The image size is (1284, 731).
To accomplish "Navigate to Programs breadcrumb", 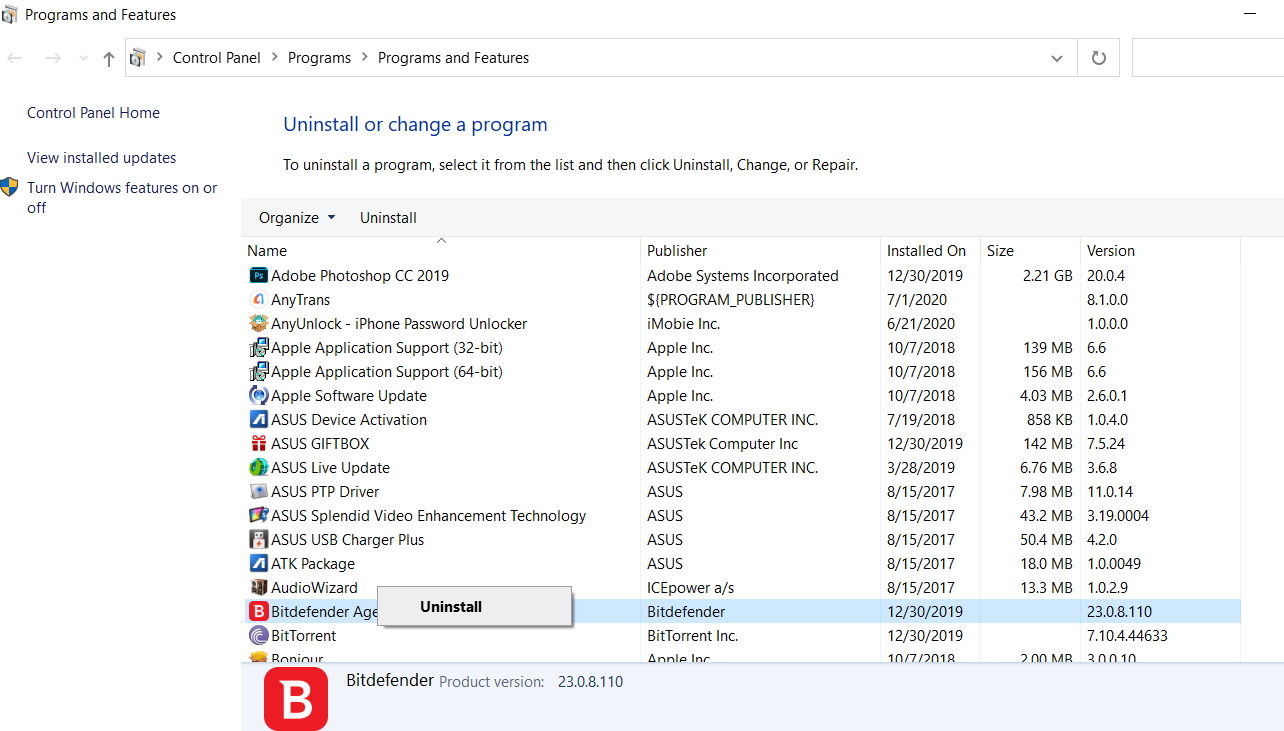I will coord(319,58).
